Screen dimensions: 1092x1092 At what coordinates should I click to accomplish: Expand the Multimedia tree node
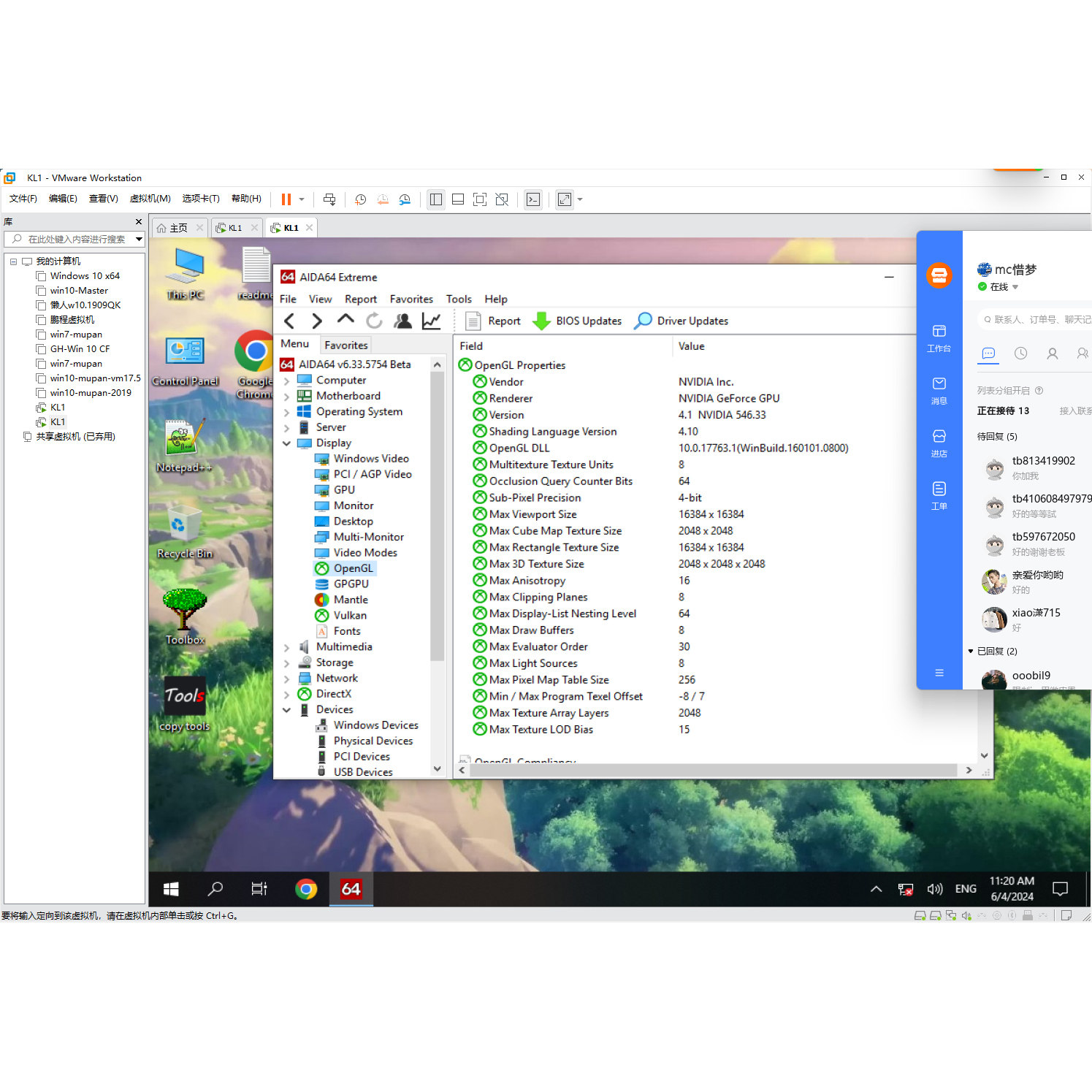pos(286,647)
